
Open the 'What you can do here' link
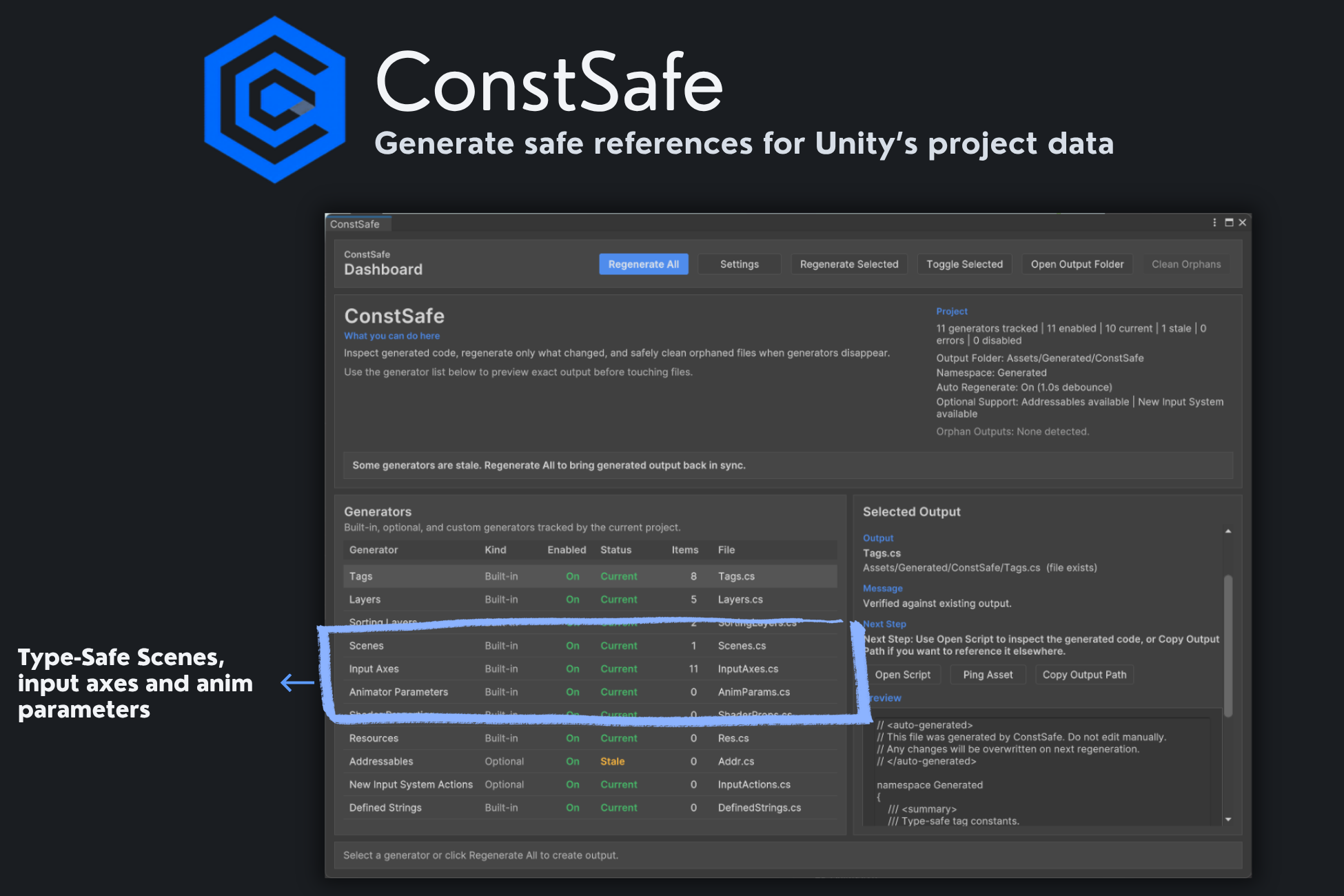(x=391, y=336)
